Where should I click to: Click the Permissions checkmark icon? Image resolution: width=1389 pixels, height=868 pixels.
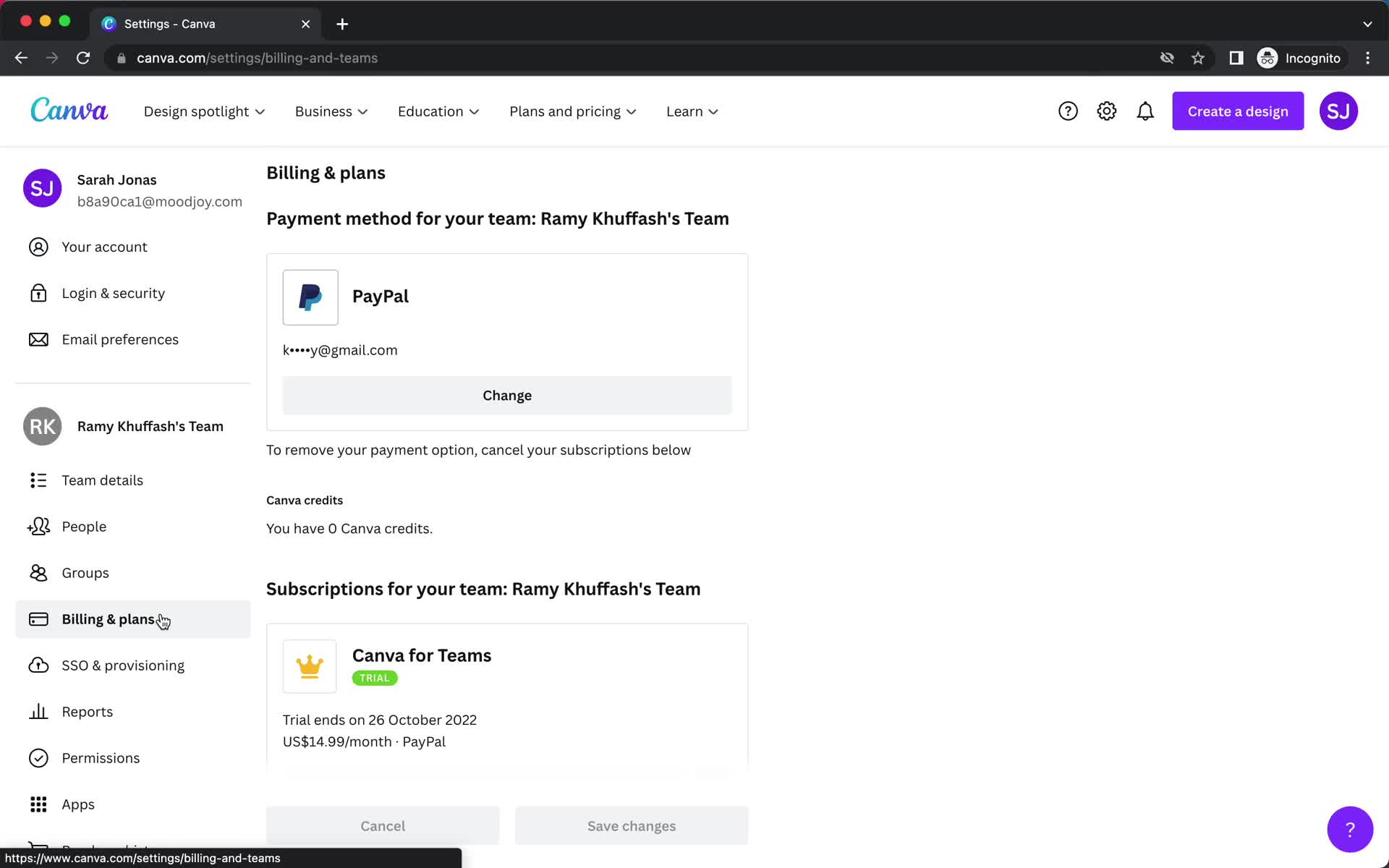[x=38, y=758]
